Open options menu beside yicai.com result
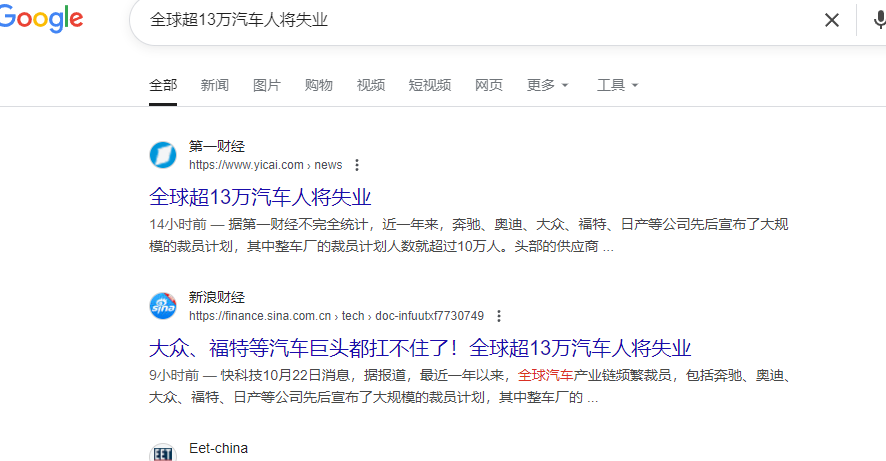 [357, 165]
